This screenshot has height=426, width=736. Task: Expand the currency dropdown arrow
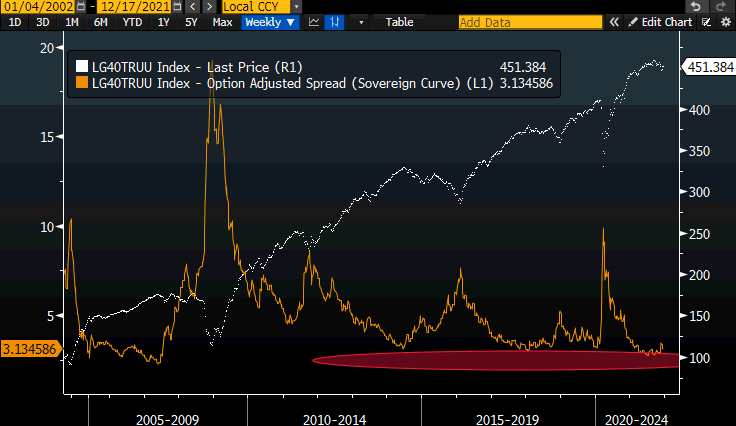(296, 7)
